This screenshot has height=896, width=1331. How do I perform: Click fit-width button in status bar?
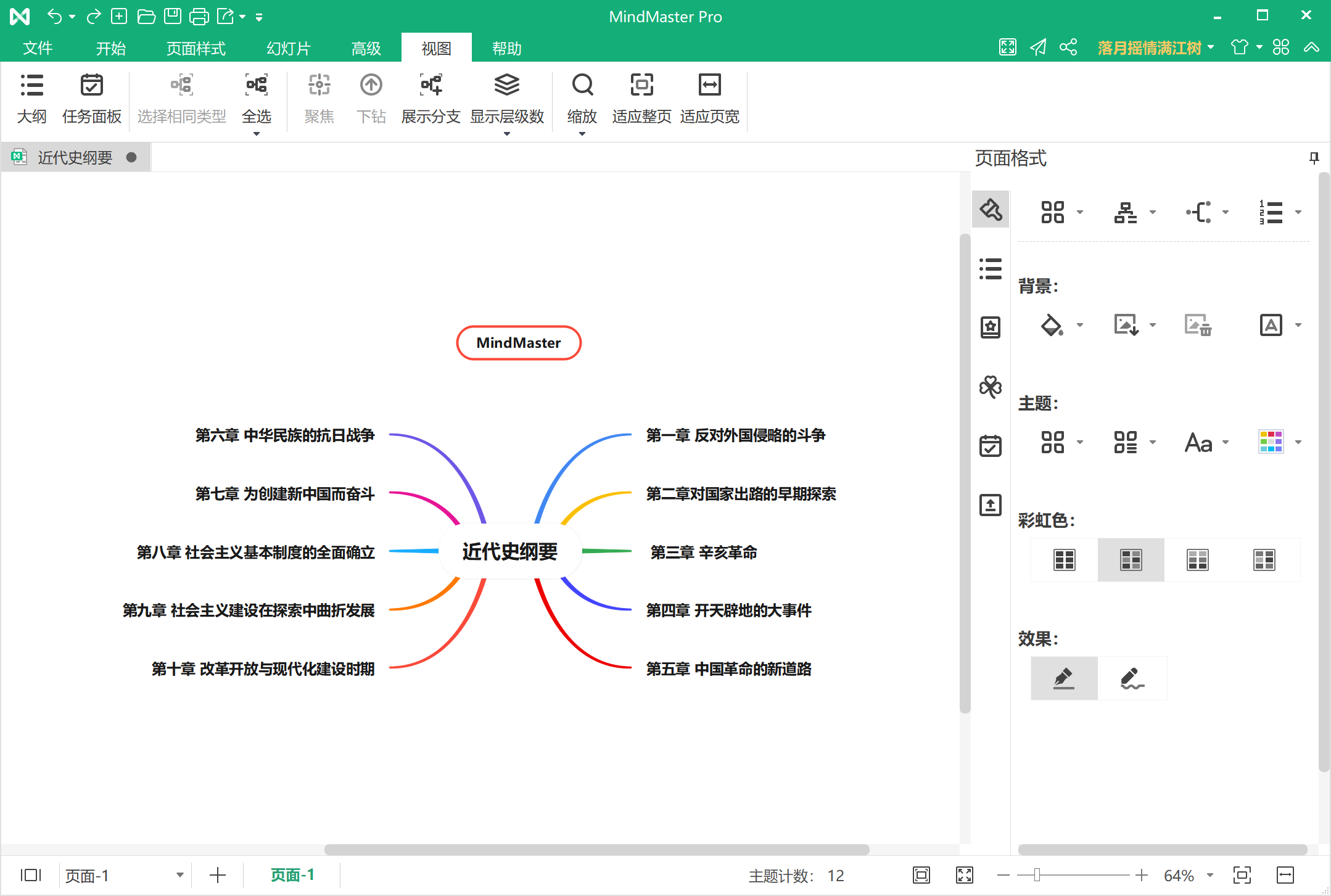coord(1285,875)
